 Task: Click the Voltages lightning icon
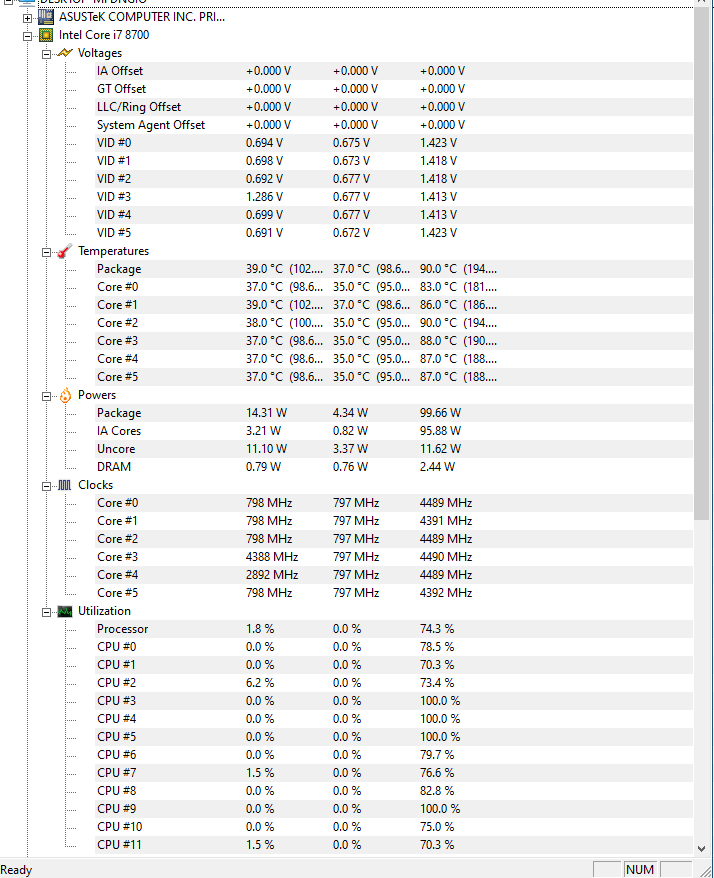[65, 53]
